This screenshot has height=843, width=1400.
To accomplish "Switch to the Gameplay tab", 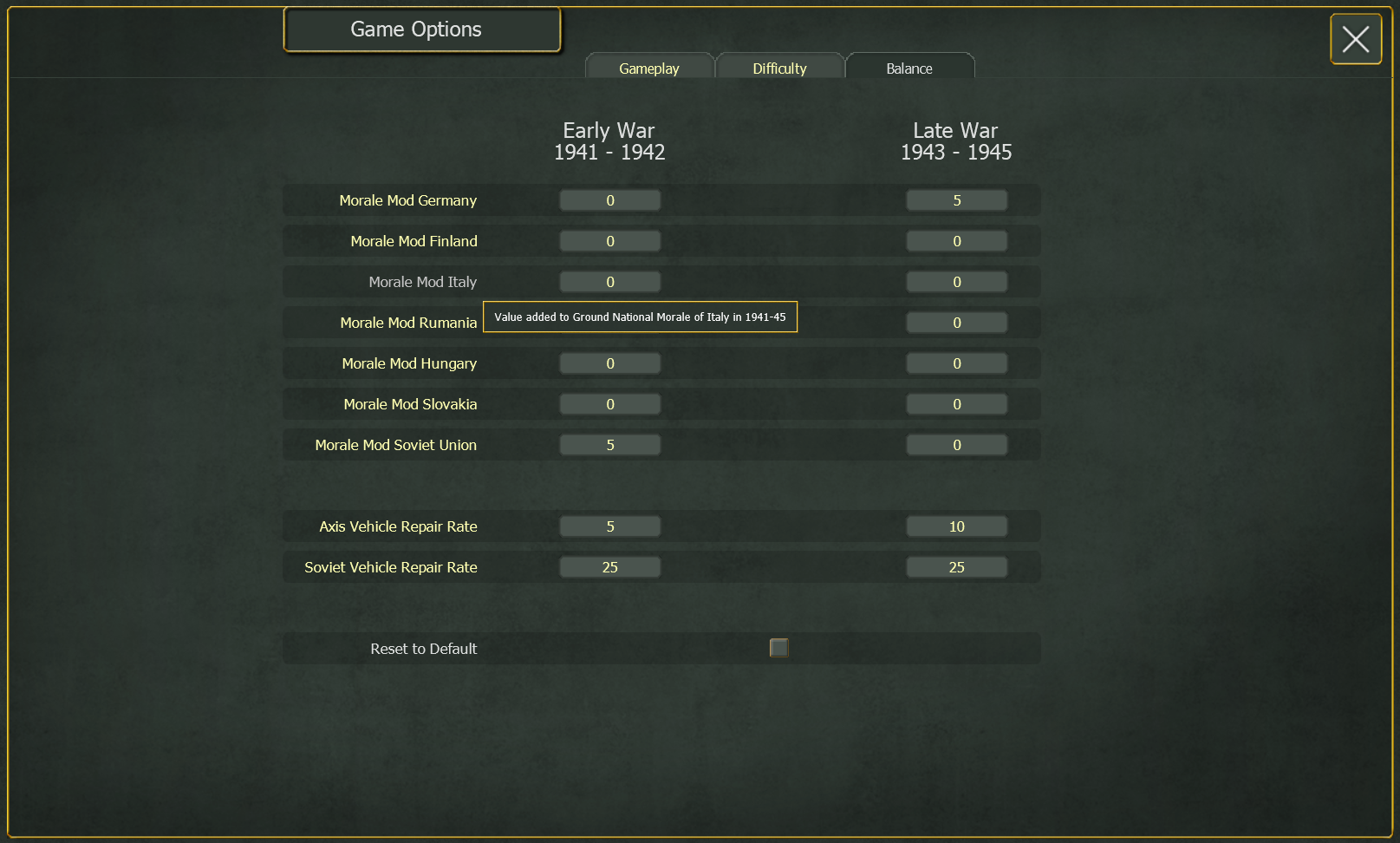I will pyautogui.click(x=649, y=69).
